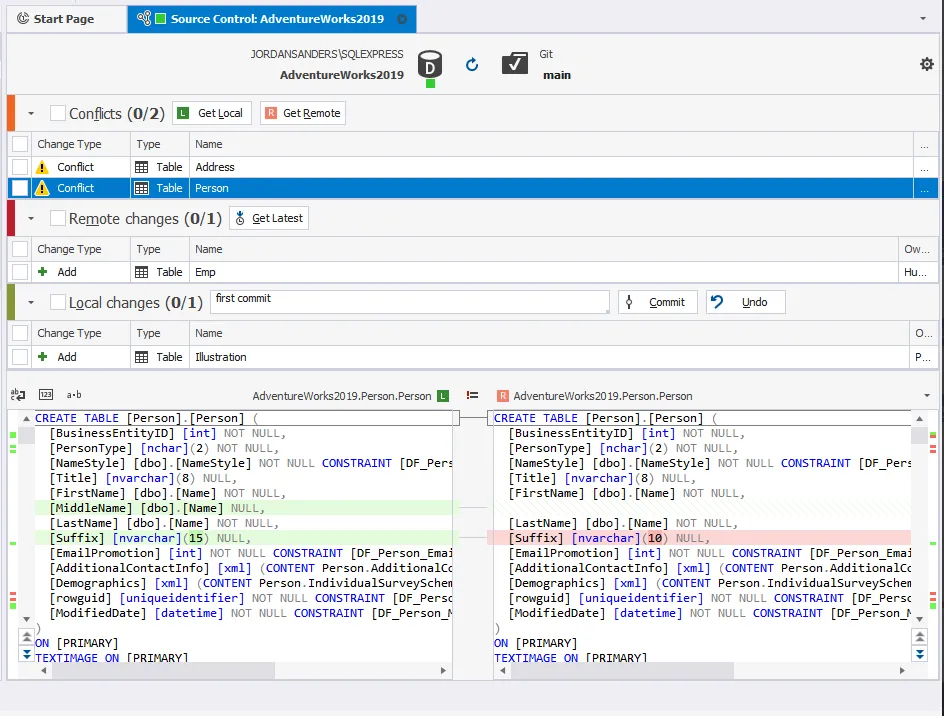Screen dimensions: 944x716
Task: Collapse the Remote changes section
Action: 31,218
